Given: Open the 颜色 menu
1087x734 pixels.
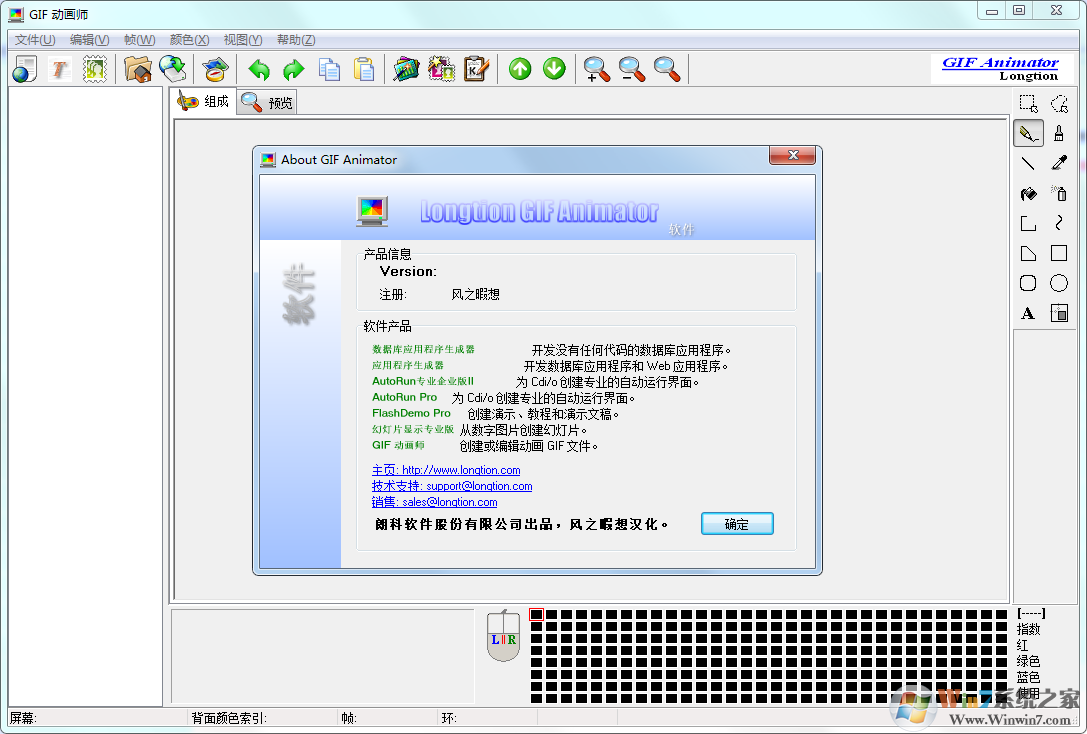Looking at the screenshot, I should click(189, 39).
